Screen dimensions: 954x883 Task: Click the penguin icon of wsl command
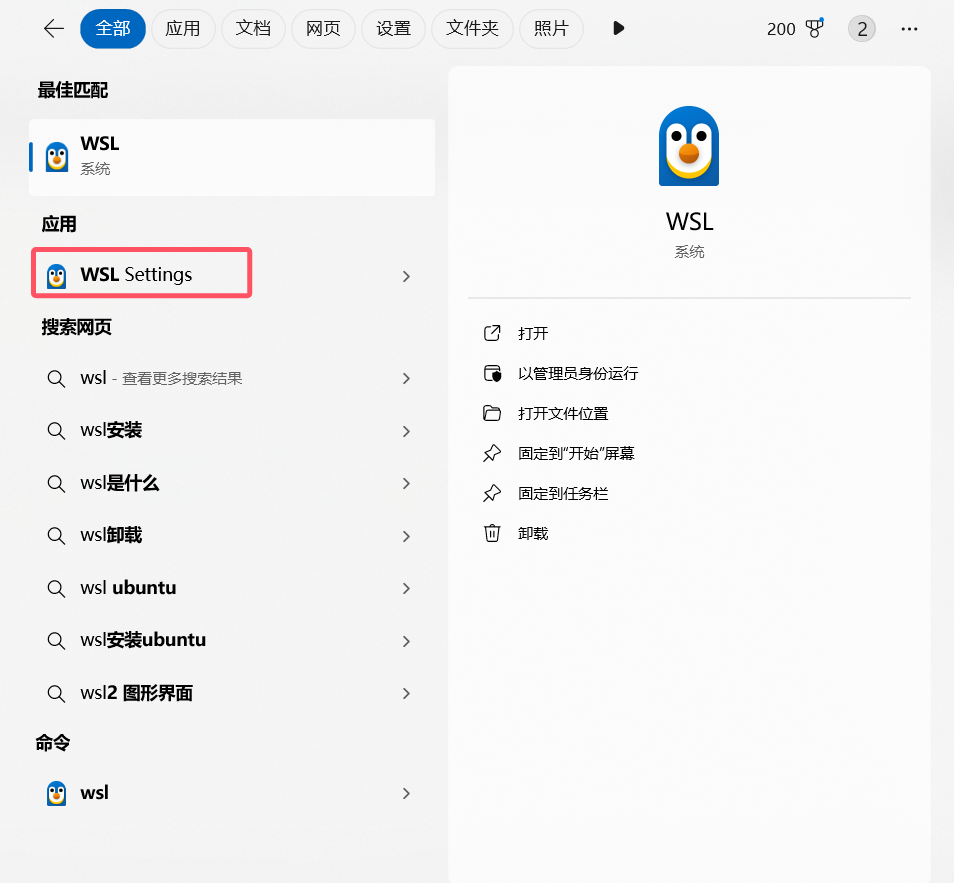(x=57, y=794)
